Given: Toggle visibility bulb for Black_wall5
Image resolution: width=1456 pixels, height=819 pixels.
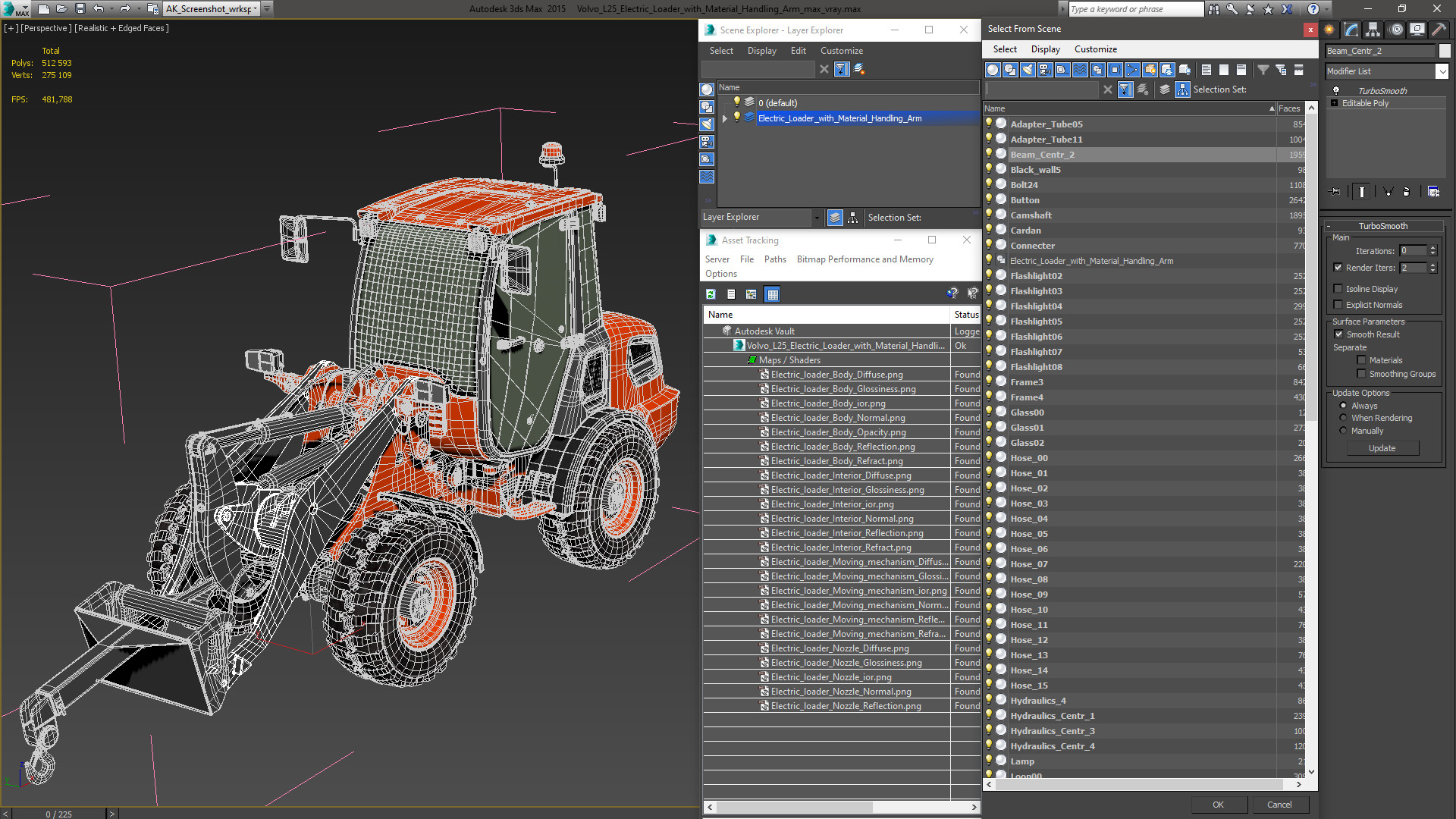Looking at the screenshot, I should pyautogui.click(x=989, y=169).
